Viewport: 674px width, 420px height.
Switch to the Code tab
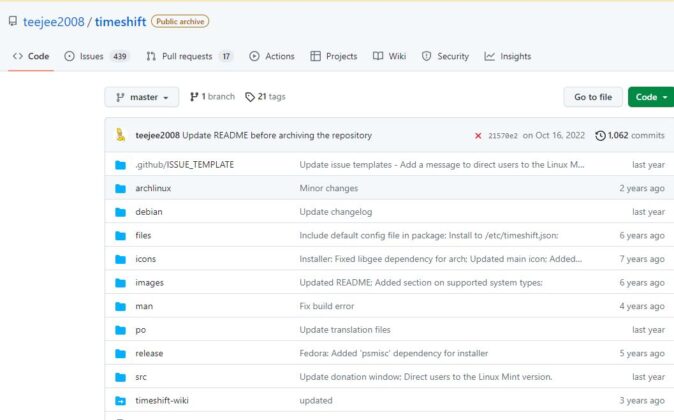click(x=31, y=56)
